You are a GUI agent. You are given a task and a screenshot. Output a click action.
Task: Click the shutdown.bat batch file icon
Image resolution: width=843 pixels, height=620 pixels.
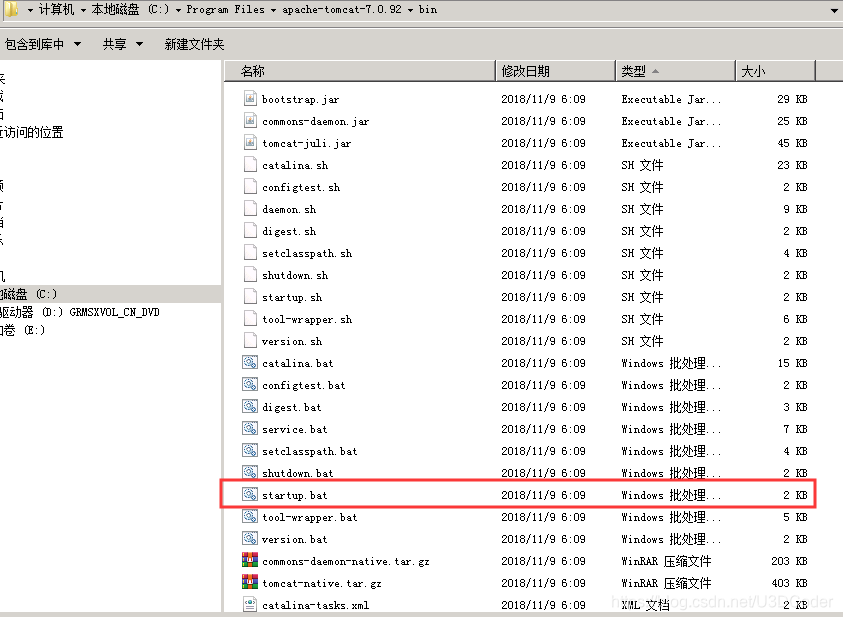pos(250,473)
